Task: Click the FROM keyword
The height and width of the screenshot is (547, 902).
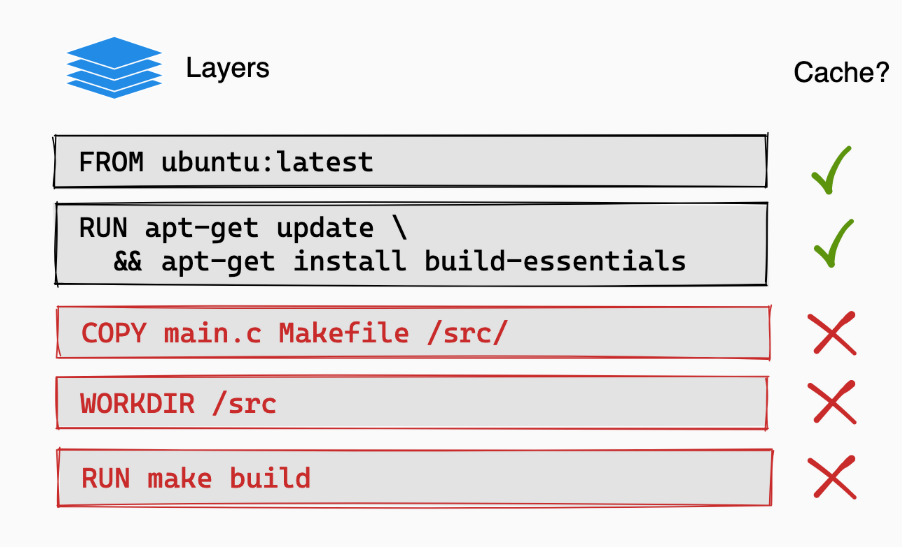Action: coord(111,162)
